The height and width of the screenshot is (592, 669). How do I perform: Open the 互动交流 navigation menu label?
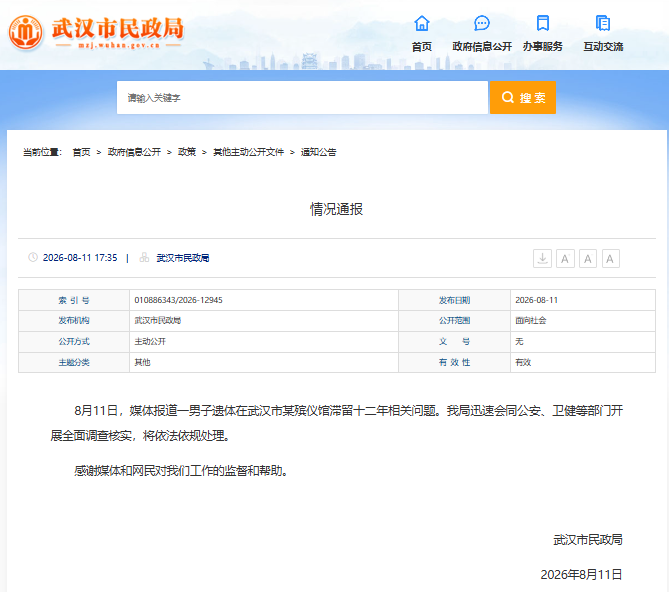coord(603,46)
